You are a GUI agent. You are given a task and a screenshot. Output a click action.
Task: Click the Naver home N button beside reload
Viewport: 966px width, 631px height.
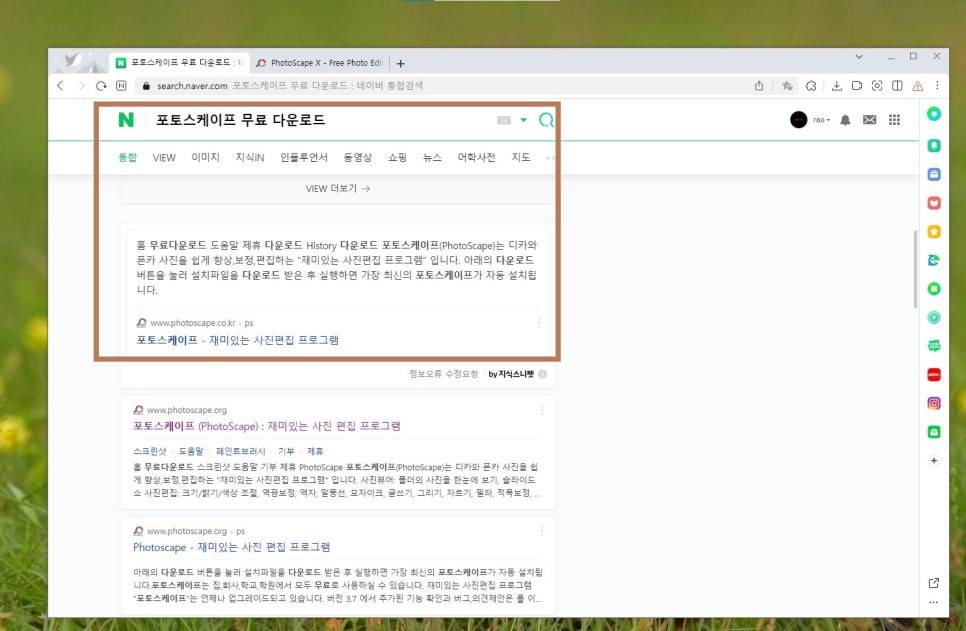tap(121, 86)
